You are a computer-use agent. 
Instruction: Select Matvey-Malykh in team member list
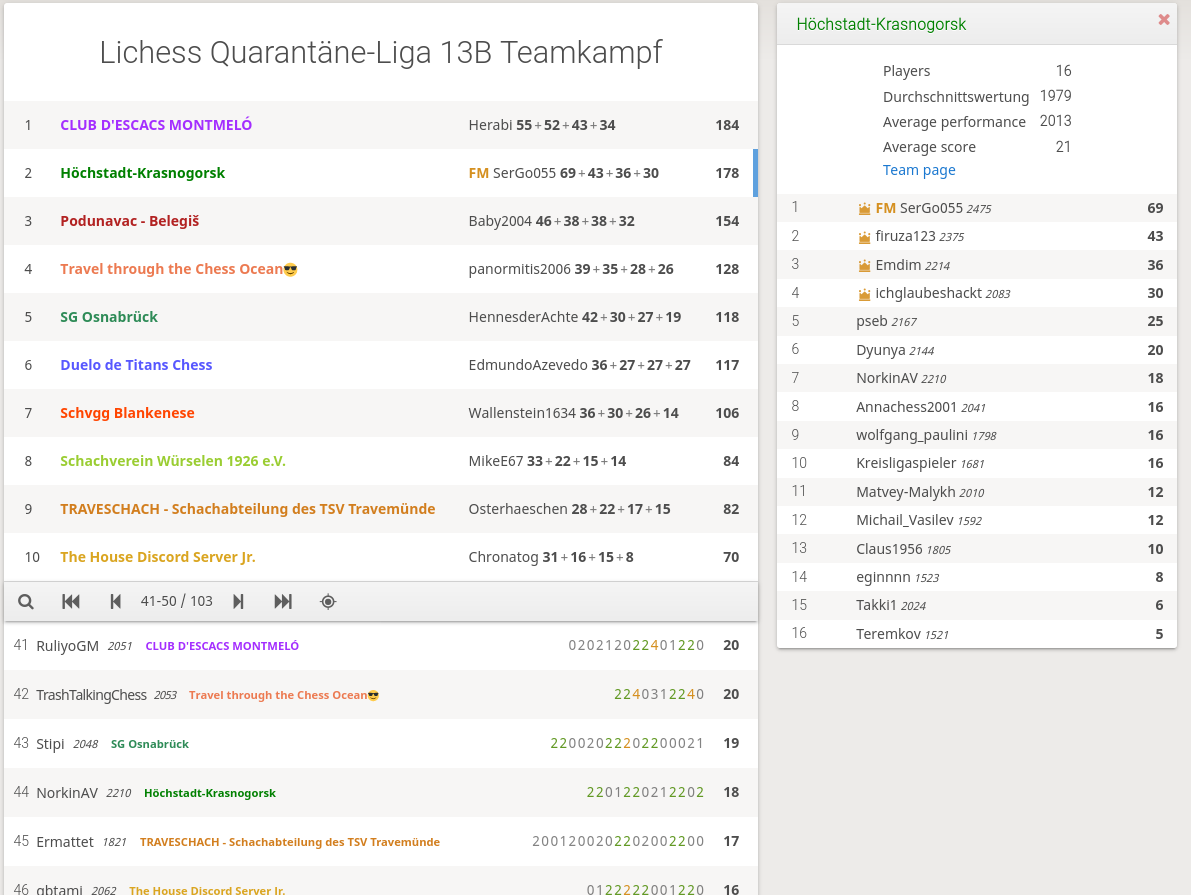(977, 492)
